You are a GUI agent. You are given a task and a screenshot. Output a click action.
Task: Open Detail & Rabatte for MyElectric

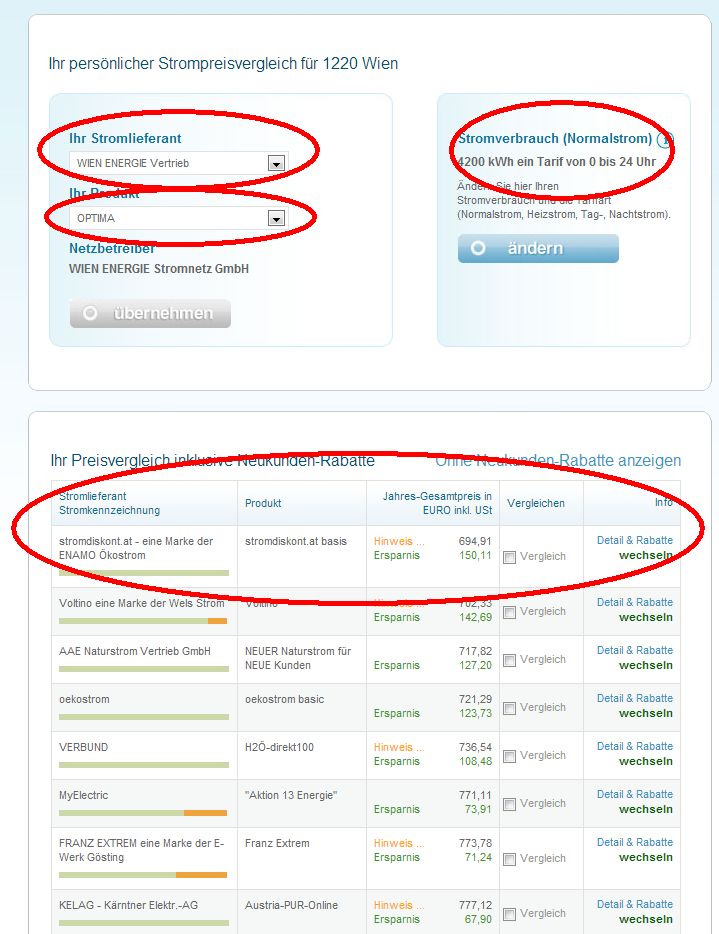pyautogui.click(x=635, y=794)
